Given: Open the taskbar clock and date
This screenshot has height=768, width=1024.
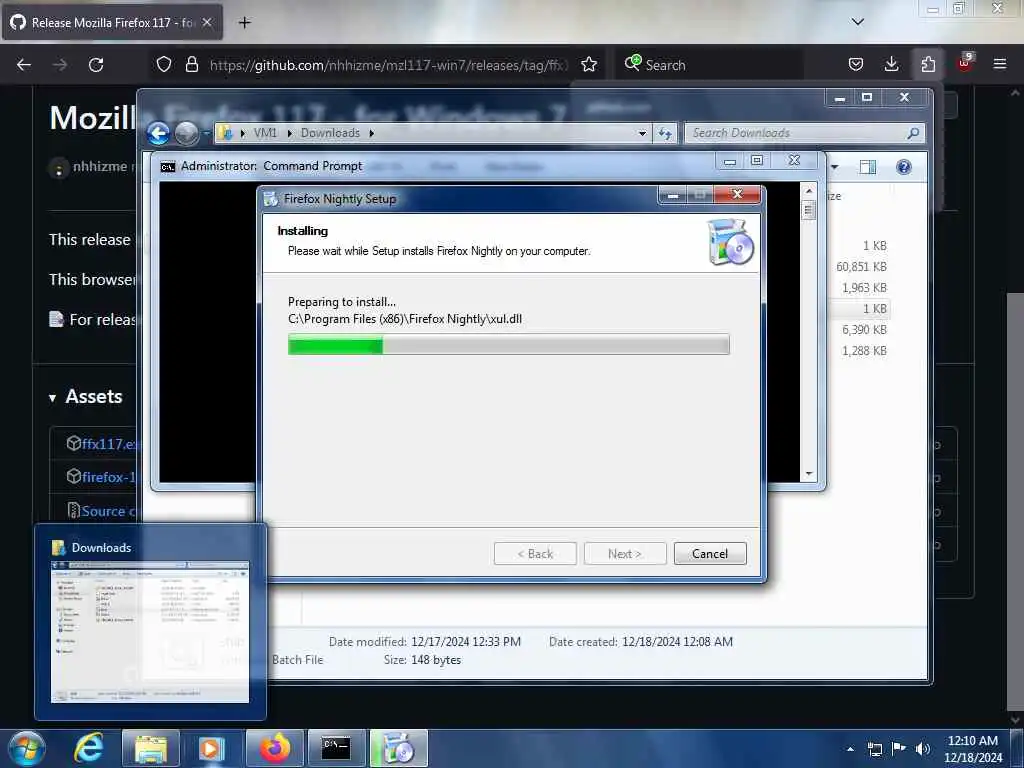Looking at the screenshot, I should 973,749.
